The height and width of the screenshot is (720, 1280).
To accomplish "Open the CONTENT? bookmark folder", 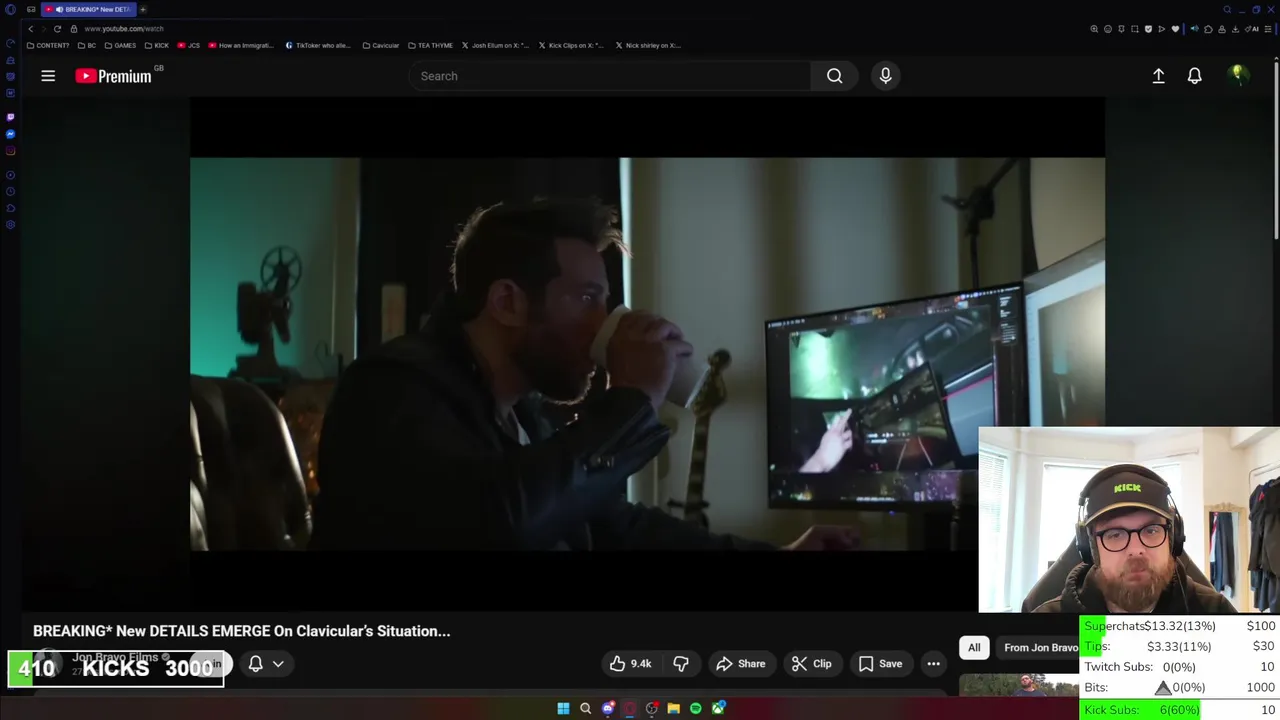I will pos(48,45).
